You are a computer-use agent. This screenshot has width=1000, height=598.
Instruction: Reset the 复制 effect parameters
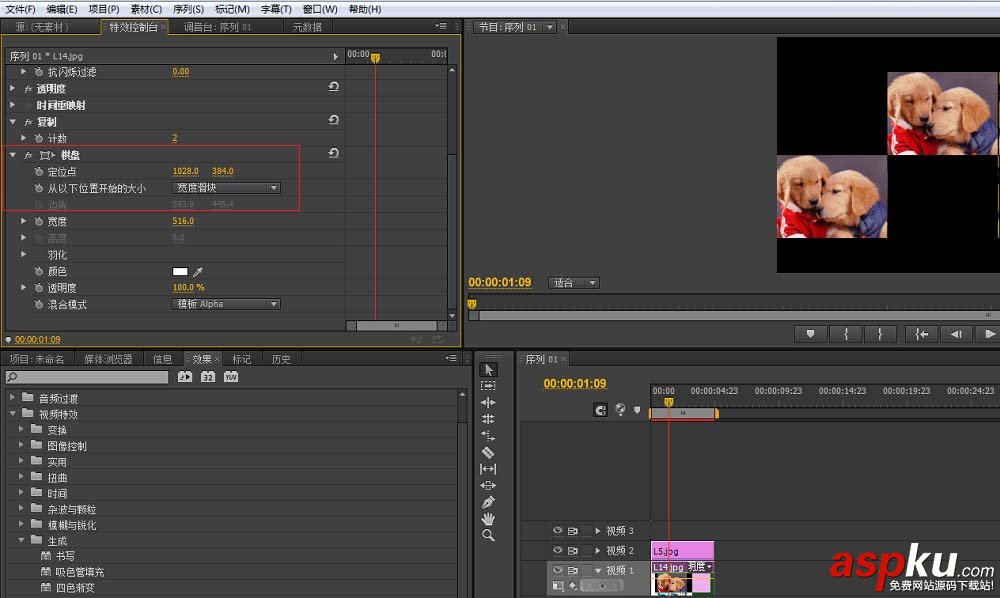tap(334, 120)
